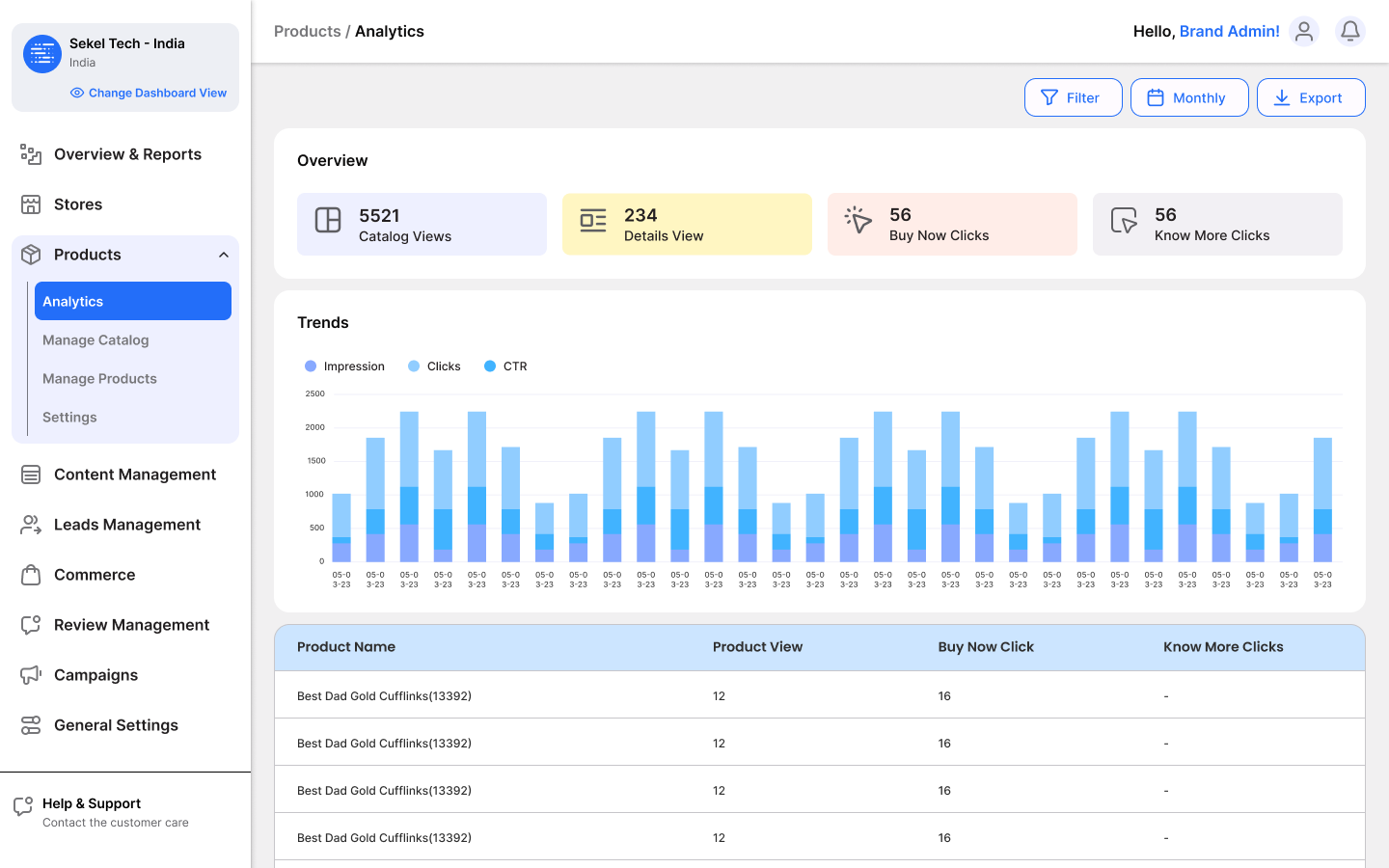Click the Catalog Views card icon
This screenshot has width=1389, height=868.
tap(328, 220)
